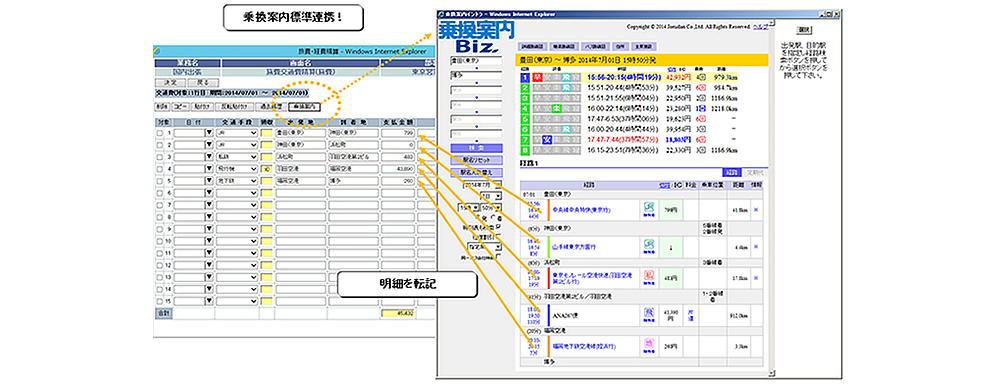The height and width of the screenshot is (389, 1000).
Task: Select route number 7 in results
Action: (524, 139)
